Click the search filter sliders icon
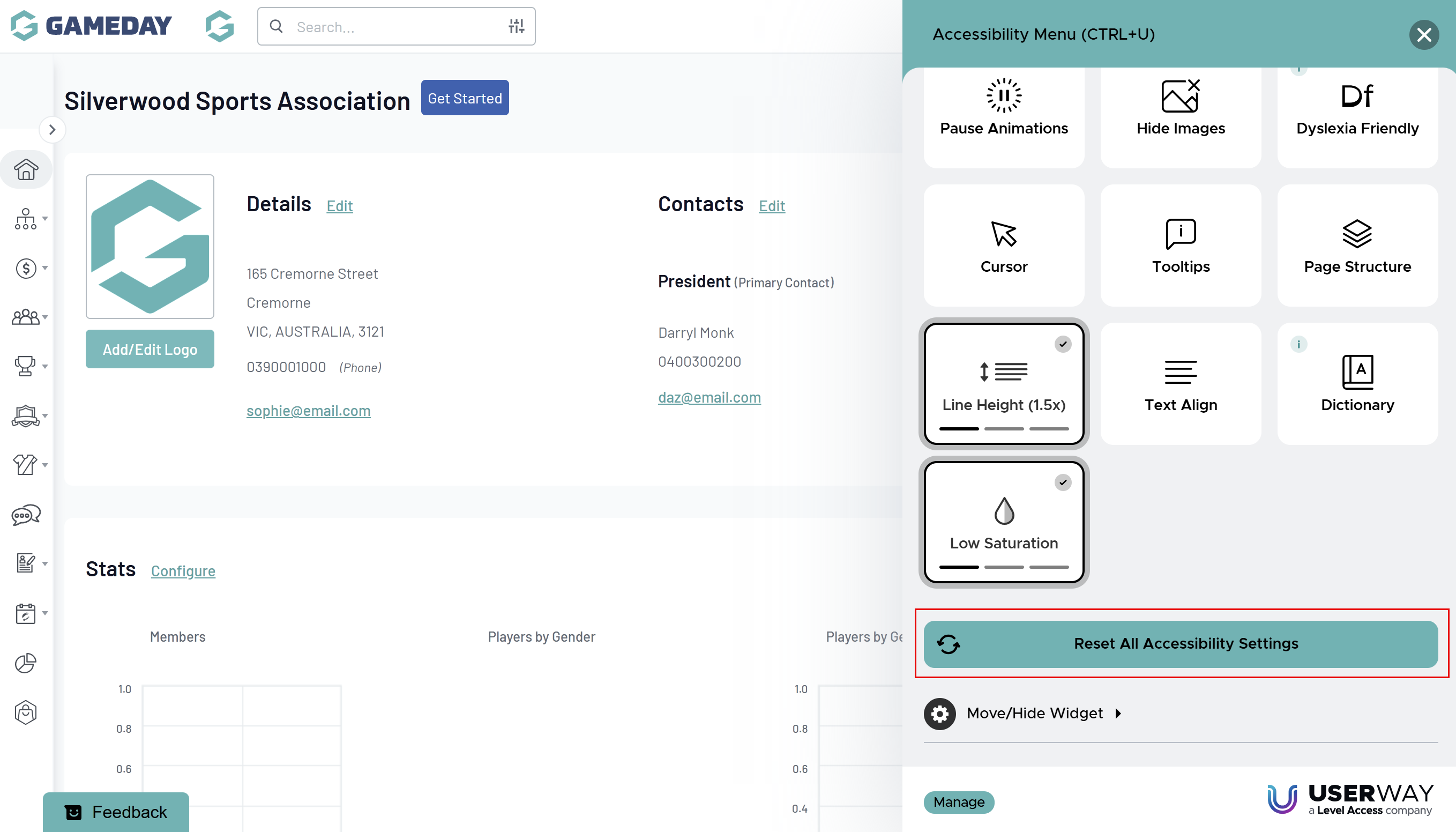 (517, 26)
